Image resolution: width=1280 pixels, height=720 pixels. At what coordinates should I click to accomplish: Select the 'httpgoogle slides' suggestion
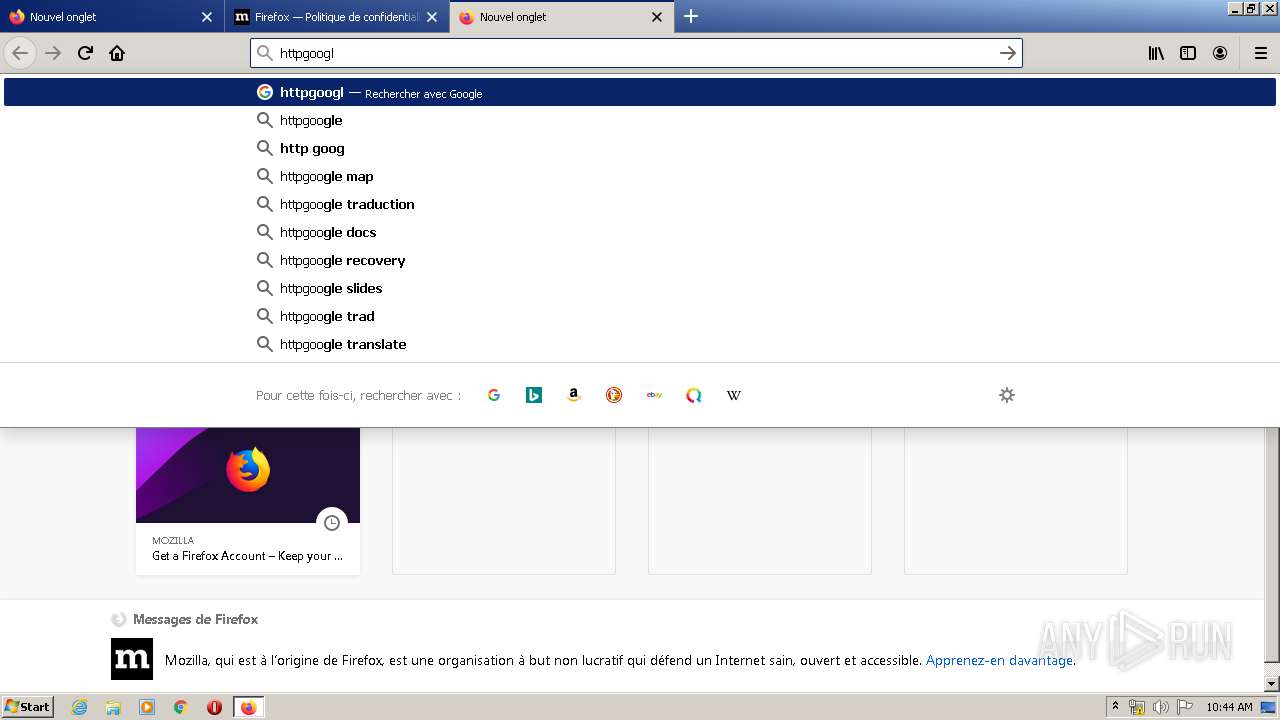tap(640, 288)
